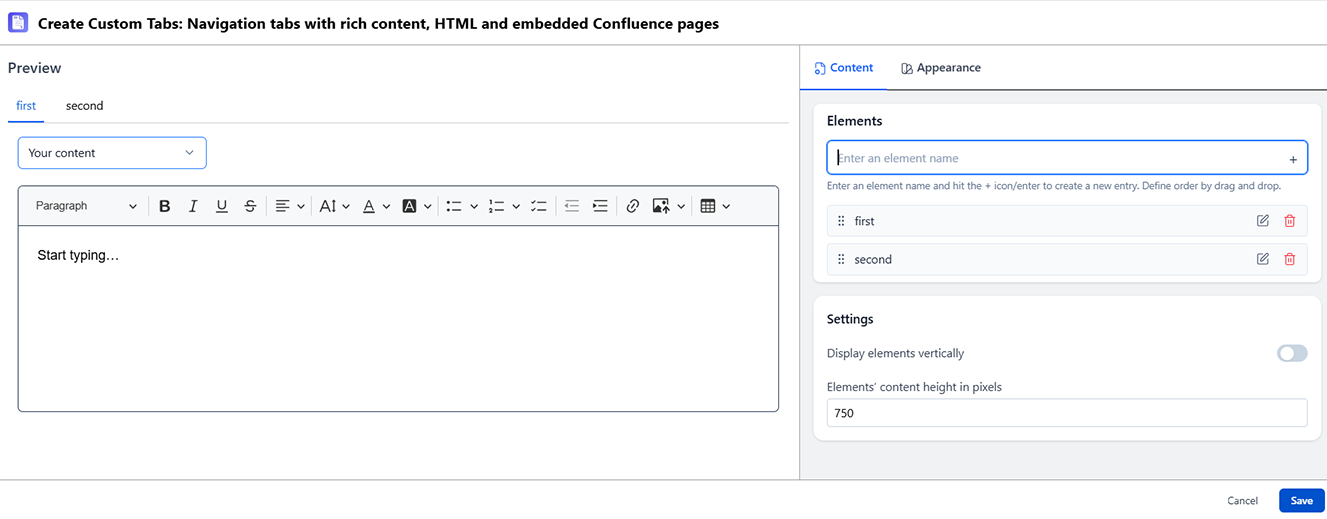Viewport: 1327px width, 519px height.
Task: Select the 'second' preview tab
Action: [x=85, y=105]
